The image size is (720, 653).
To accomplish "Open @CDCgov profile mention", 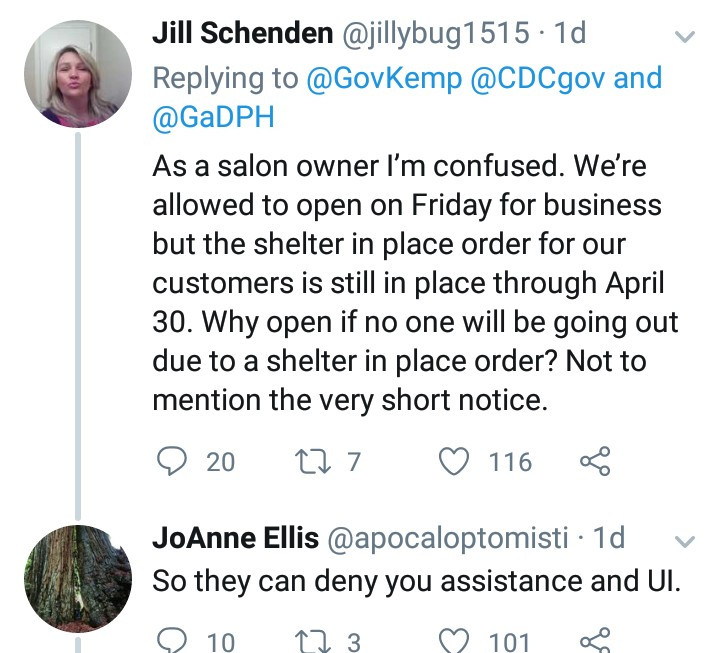I will (x=531, y=78).
